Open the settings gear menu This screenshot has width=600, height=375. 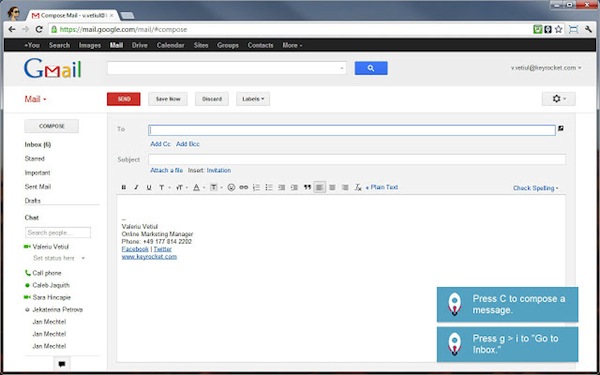[559, 99]
